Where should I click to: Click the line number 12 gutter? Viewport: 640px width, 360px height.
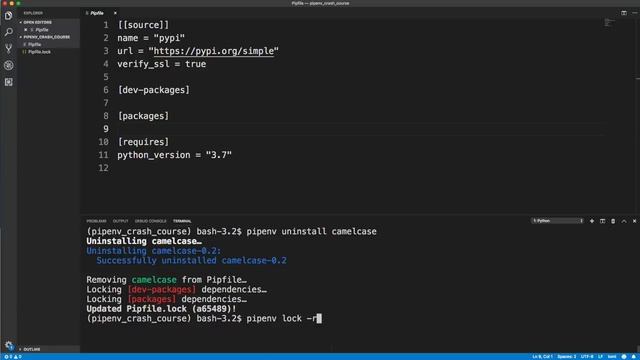pos(103,168)
